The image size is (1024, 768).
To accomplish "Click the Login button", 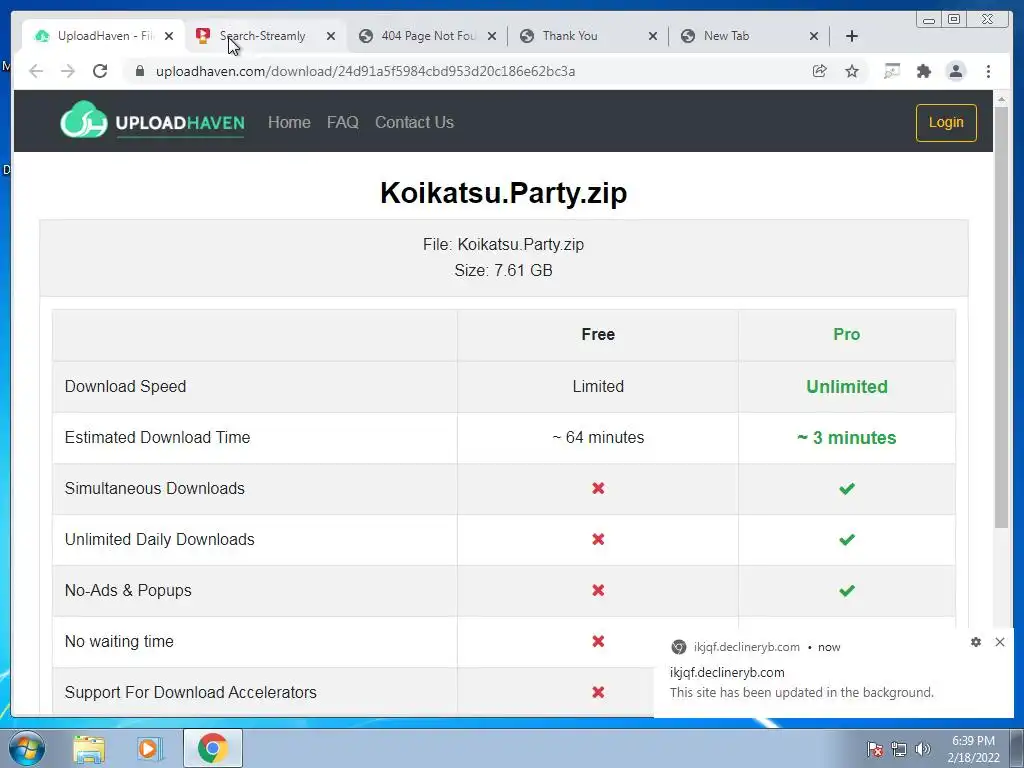I will (x=946, y=123).
